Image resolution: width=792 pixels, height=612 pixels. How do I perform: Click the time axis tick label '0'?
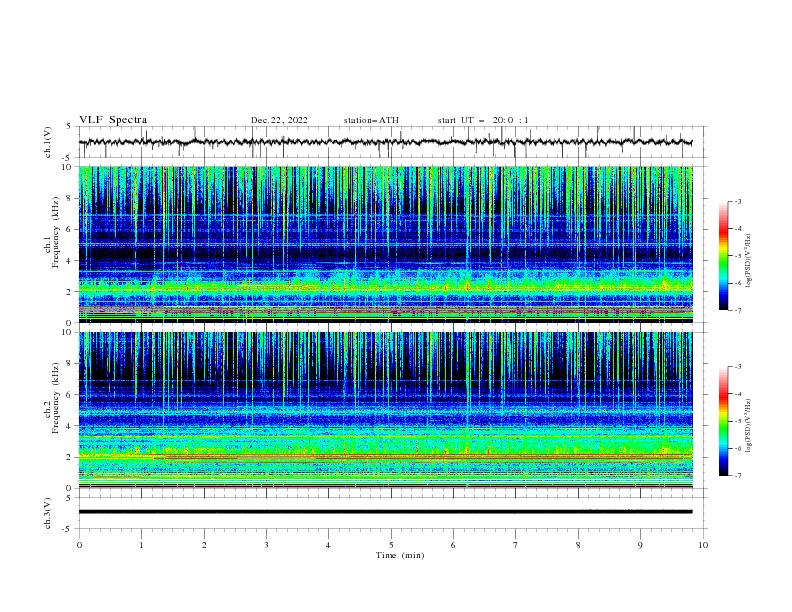click(79, 545)
